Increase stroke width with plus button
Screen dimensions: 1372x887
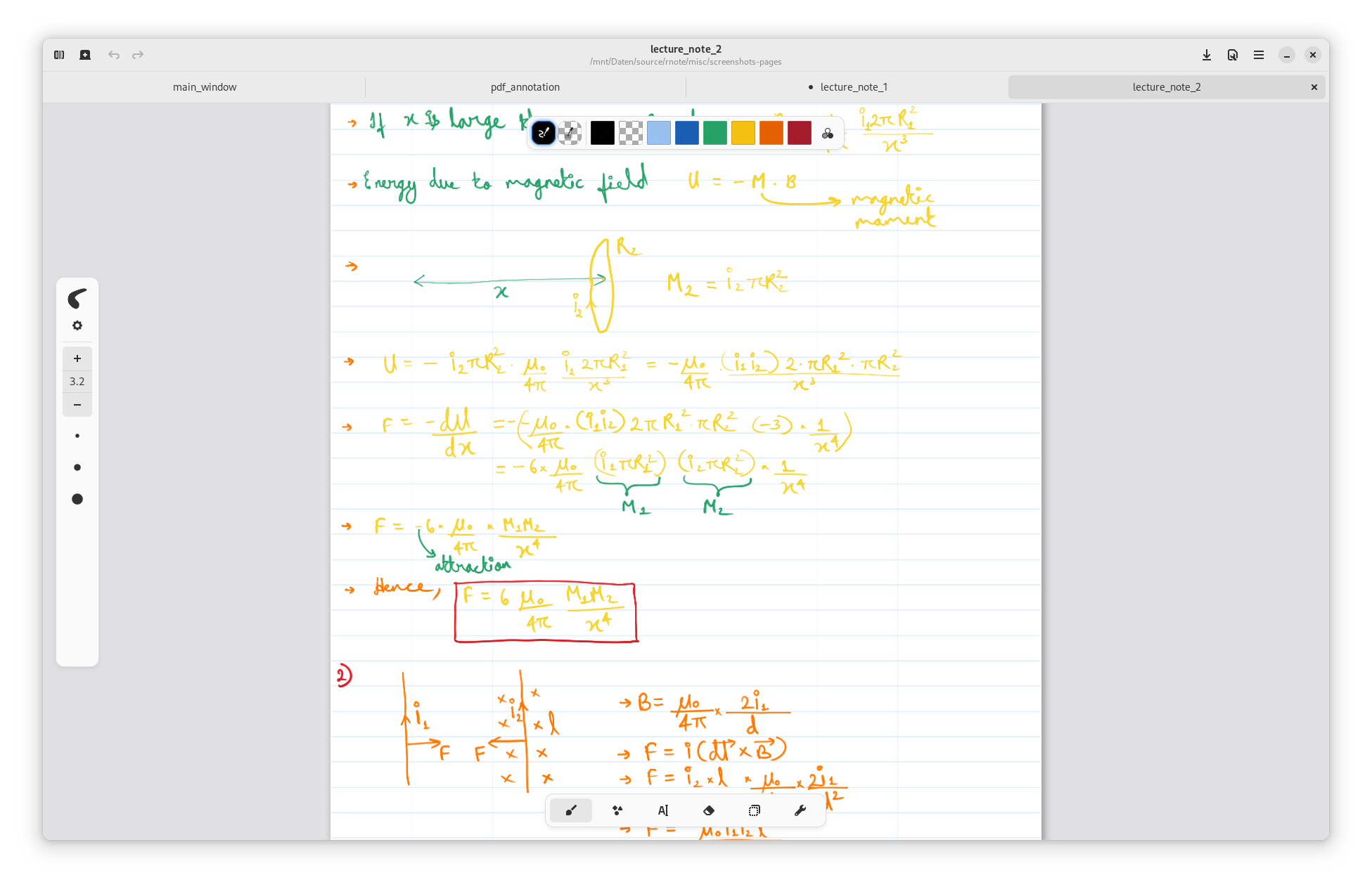click(x=77, y=358)
